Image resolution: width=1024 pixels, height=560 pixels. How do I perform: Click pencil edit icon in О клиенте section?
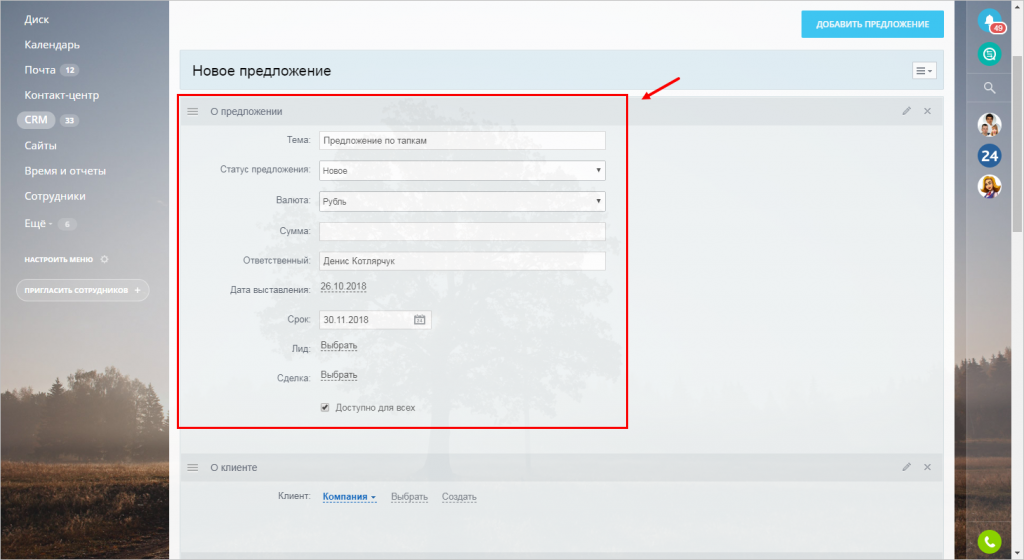906,467
